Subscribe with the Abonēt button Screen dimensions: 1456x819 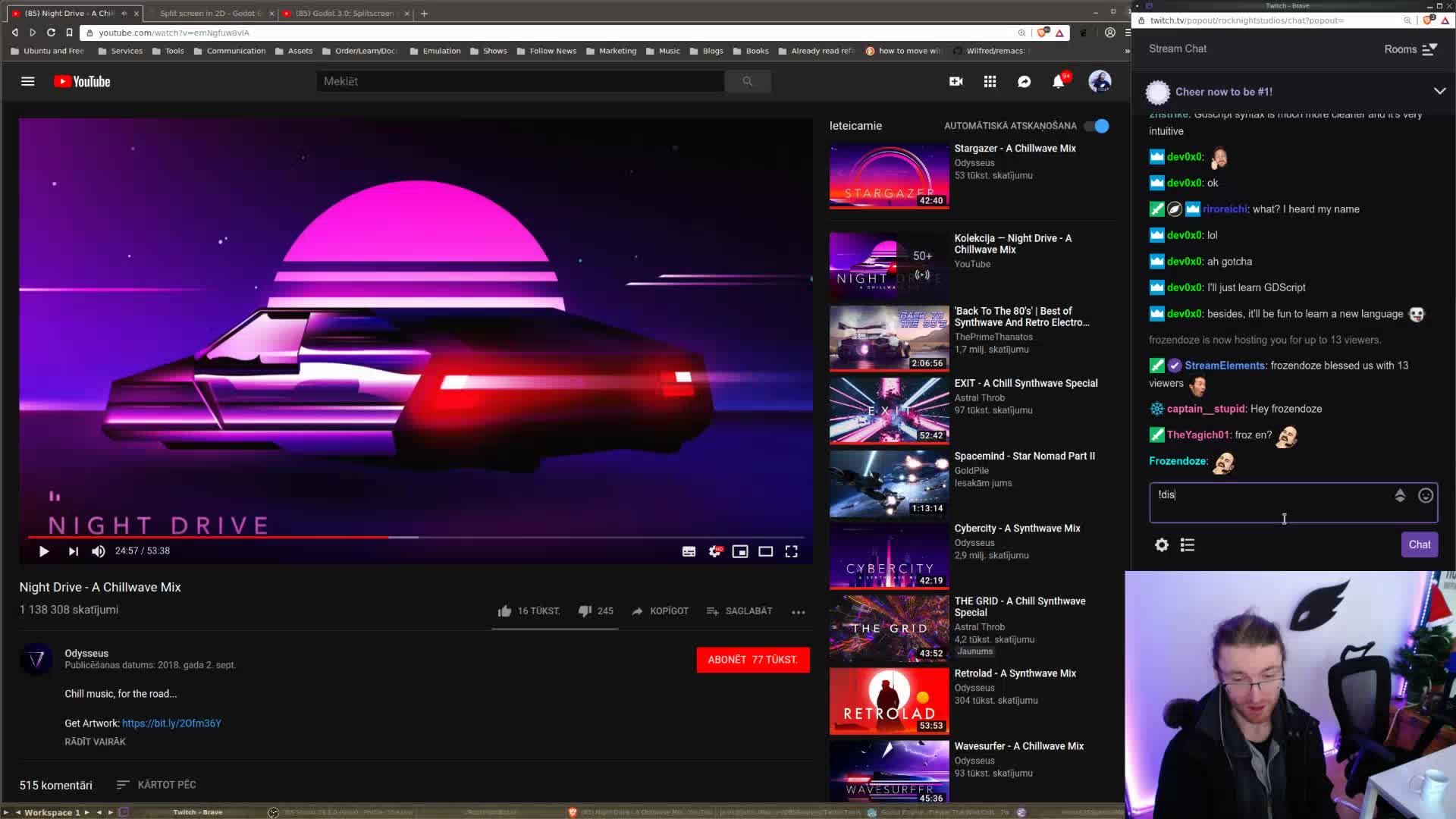click(753, 660)
